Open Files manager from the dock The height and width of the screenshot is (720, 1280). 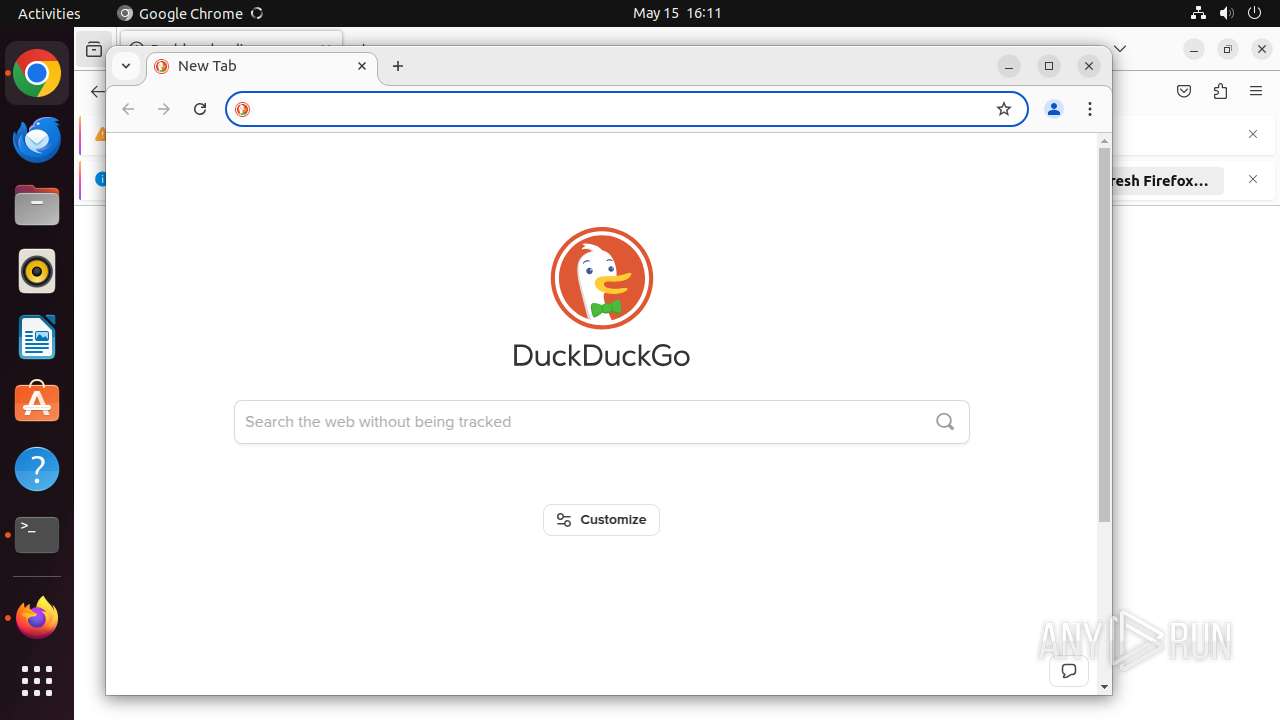click(x=37, y=205)
